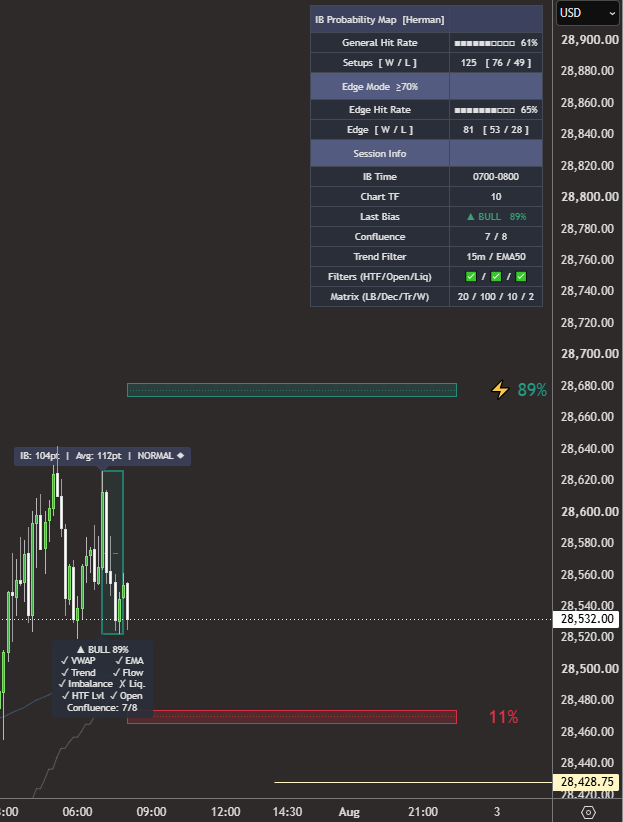Click the Matrix (LB/Dec/Tr/W) label
623x822 pixels.
click(380, 296)
